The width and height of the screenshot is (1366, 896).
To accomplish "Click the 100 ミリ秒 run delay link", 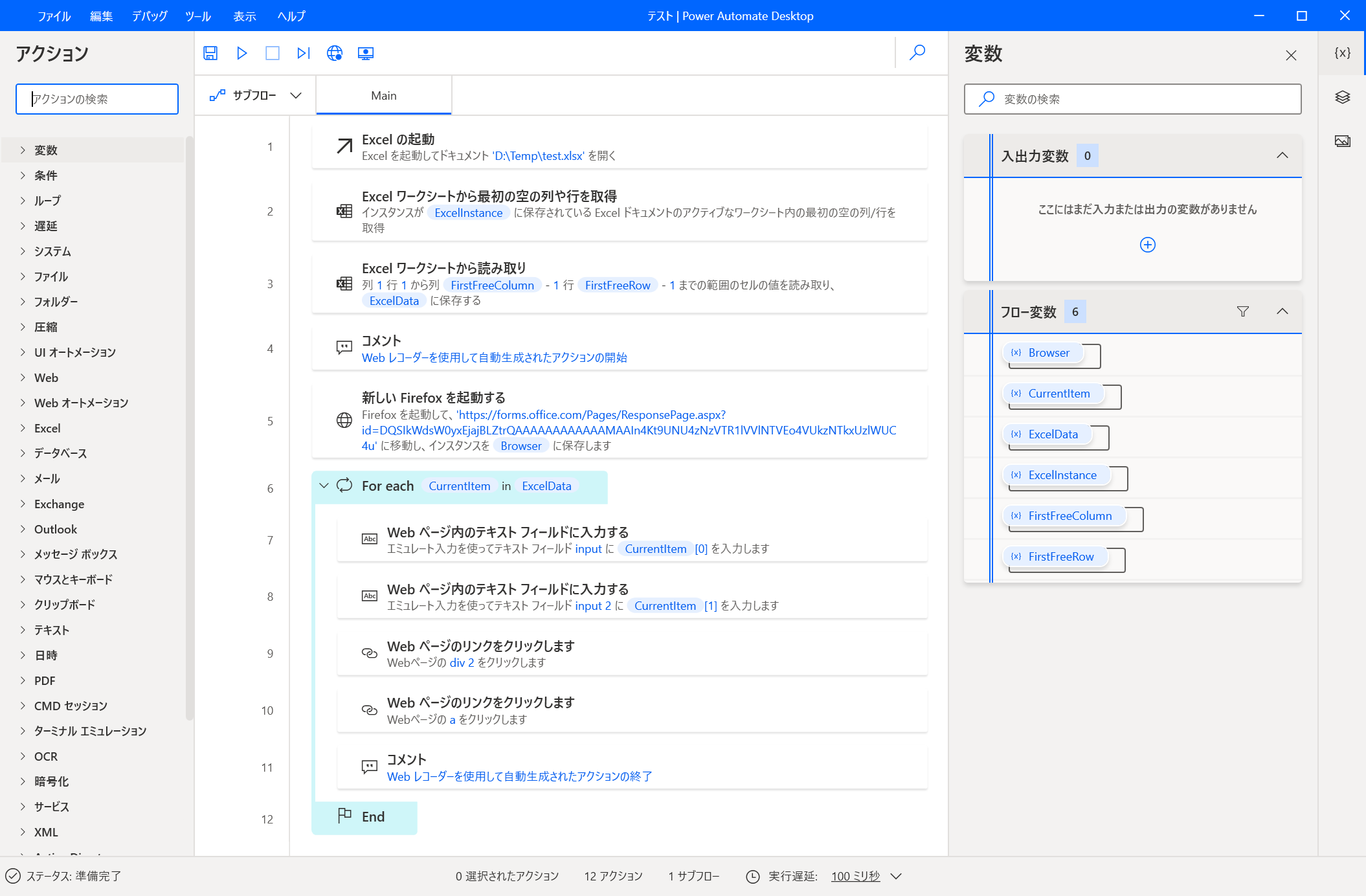I will (x=855, y=876).
